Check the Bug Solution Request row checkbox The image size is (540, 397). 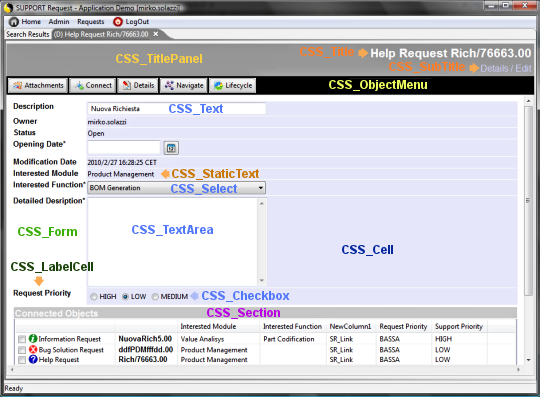pos(22,350)
